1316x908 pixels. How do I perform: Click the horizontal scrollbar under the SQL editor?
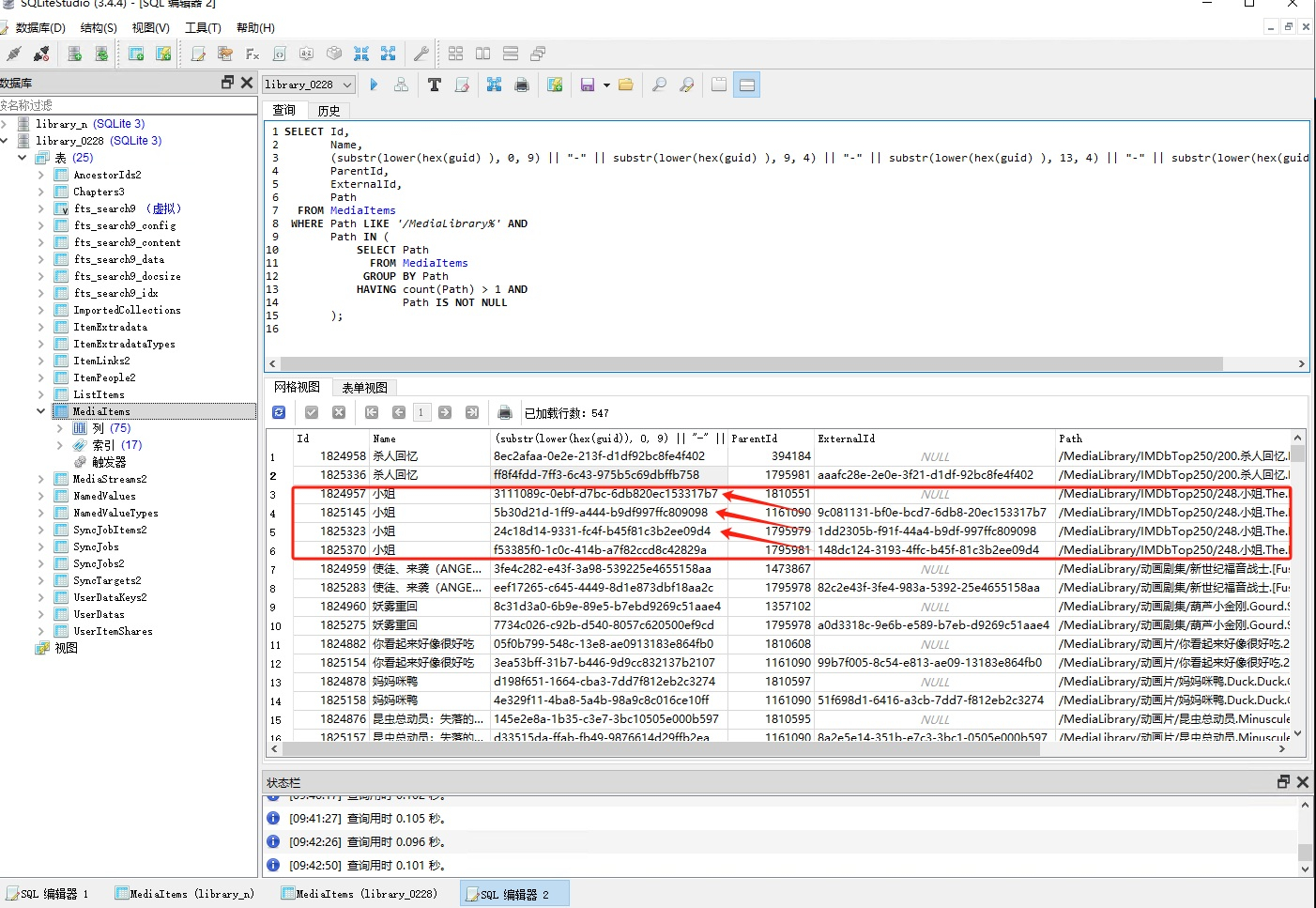coord(751,363)
